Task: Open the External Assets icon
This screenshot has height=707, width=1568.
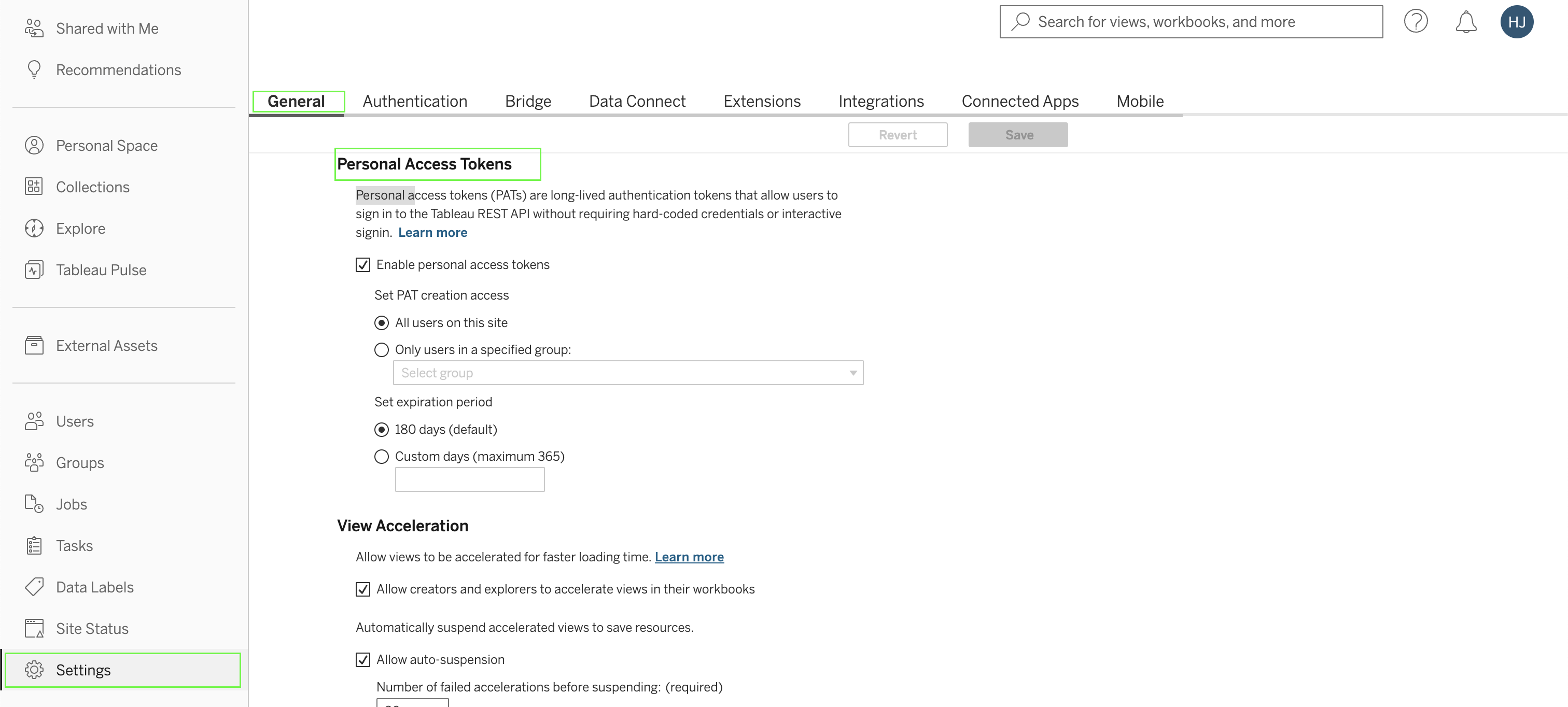Action: [34, 345]
